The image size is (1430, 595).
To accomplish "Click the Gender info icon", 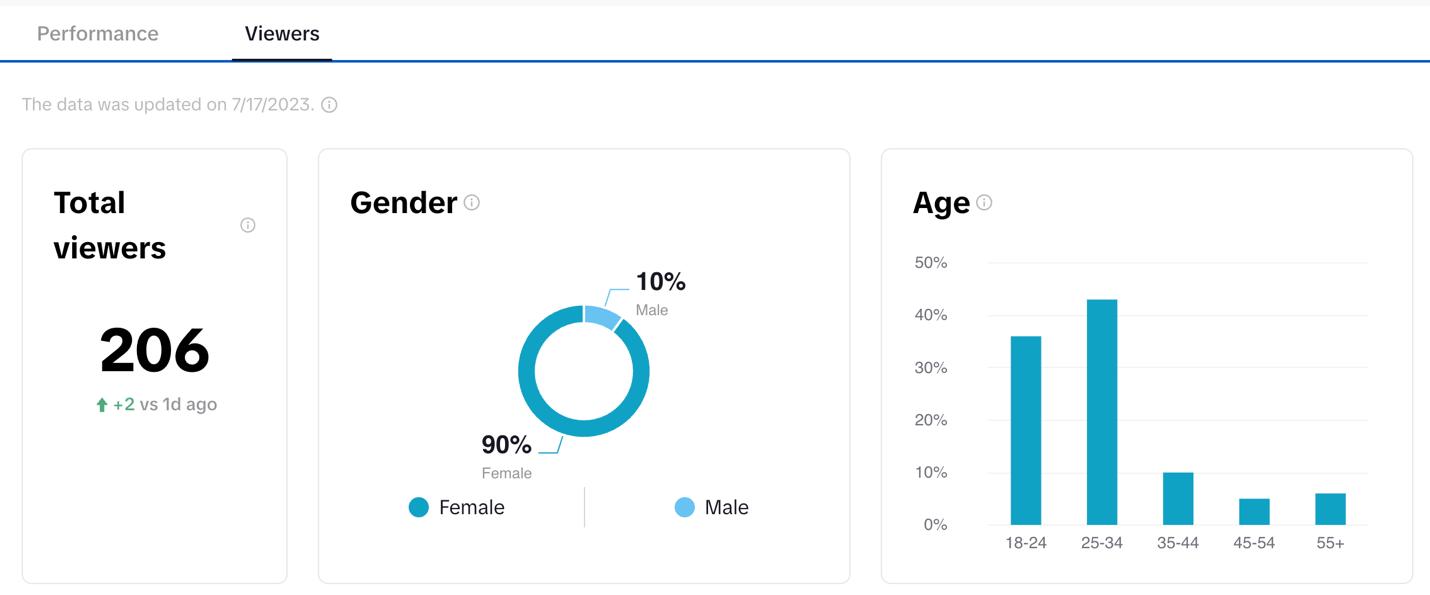I will (472, 203).
